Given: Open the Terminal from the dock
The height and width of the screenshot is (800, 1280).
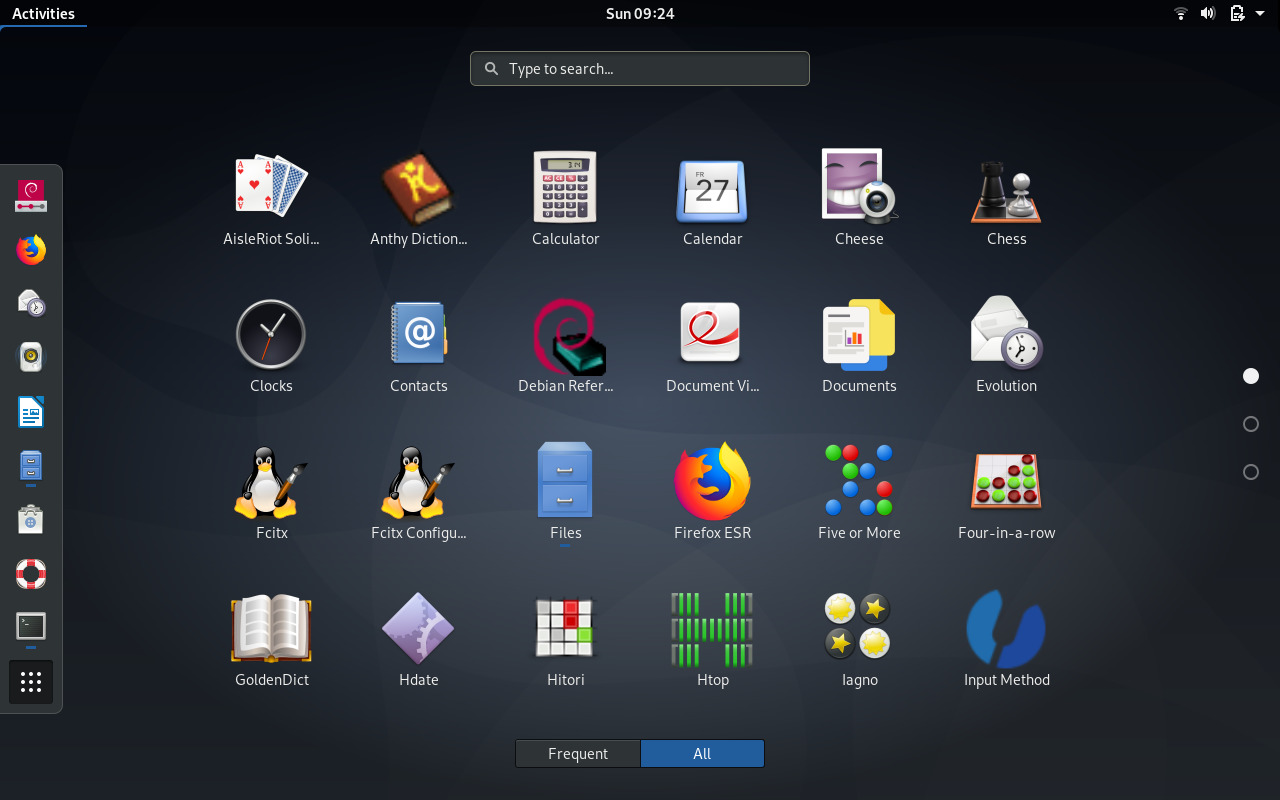Looking at the screenshot, I should pos(30,628).
